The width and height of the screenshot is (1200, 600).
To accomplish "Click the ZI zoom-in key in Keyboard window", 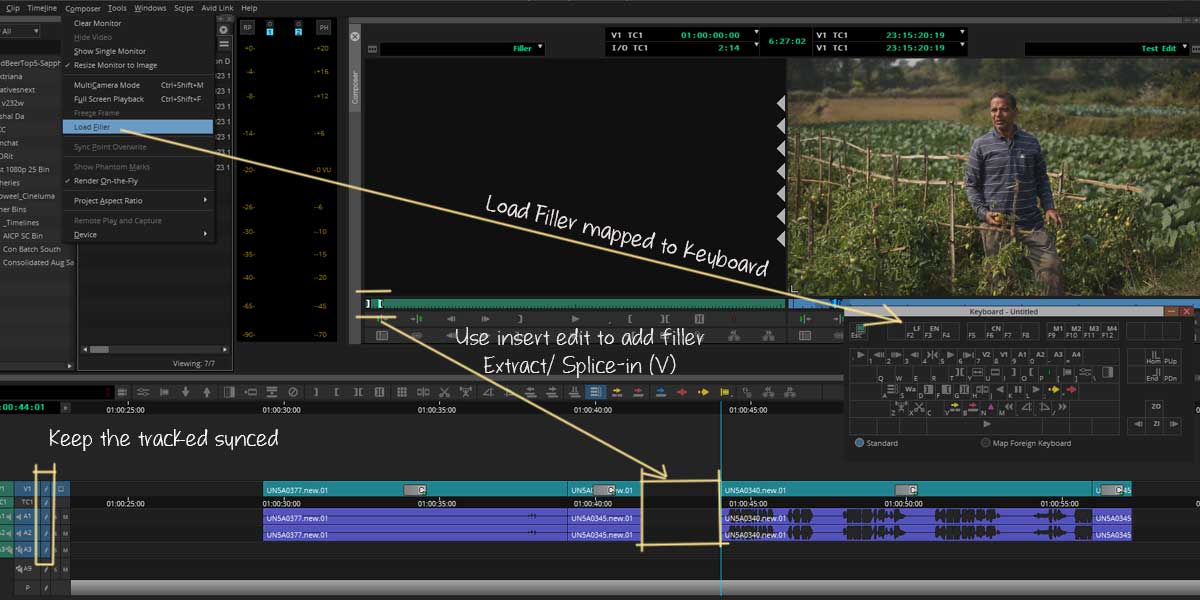I will pyautogui.click(x=1156, y=424).
